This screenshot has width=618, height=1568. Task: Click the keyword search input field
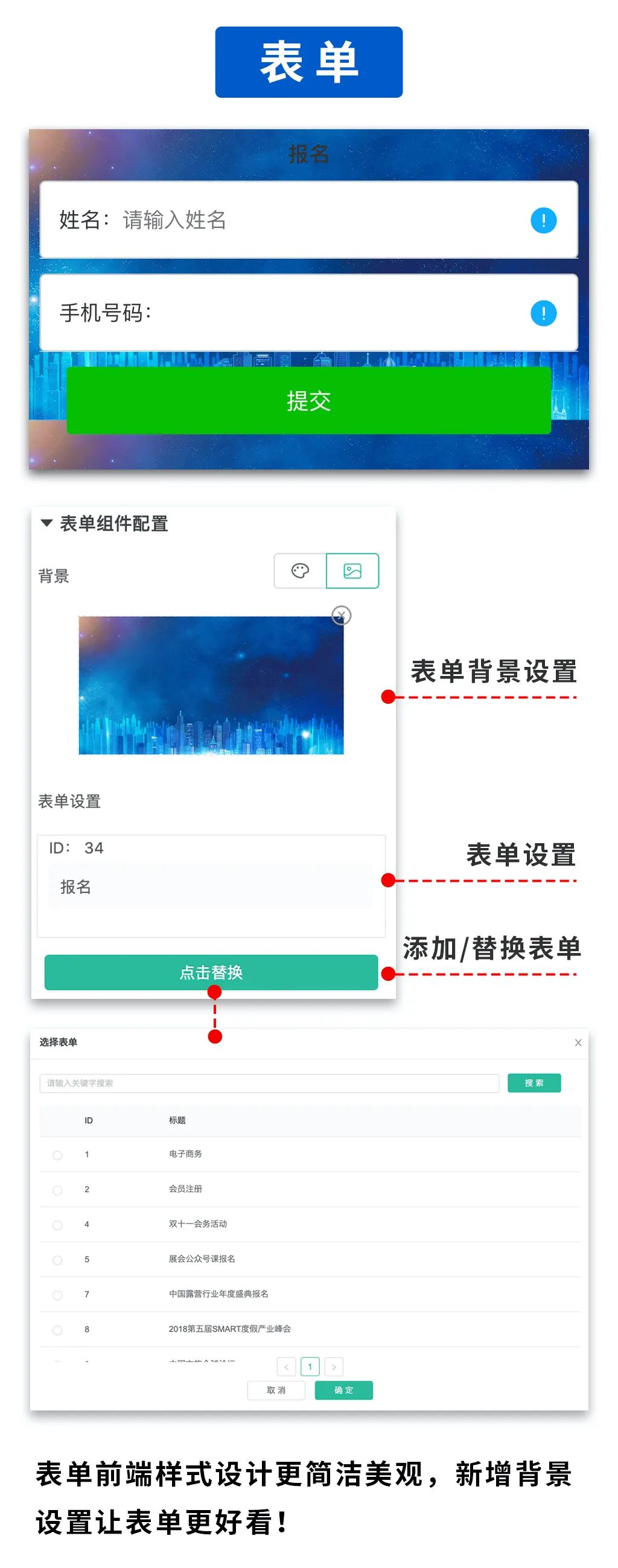coord(269,1083)
